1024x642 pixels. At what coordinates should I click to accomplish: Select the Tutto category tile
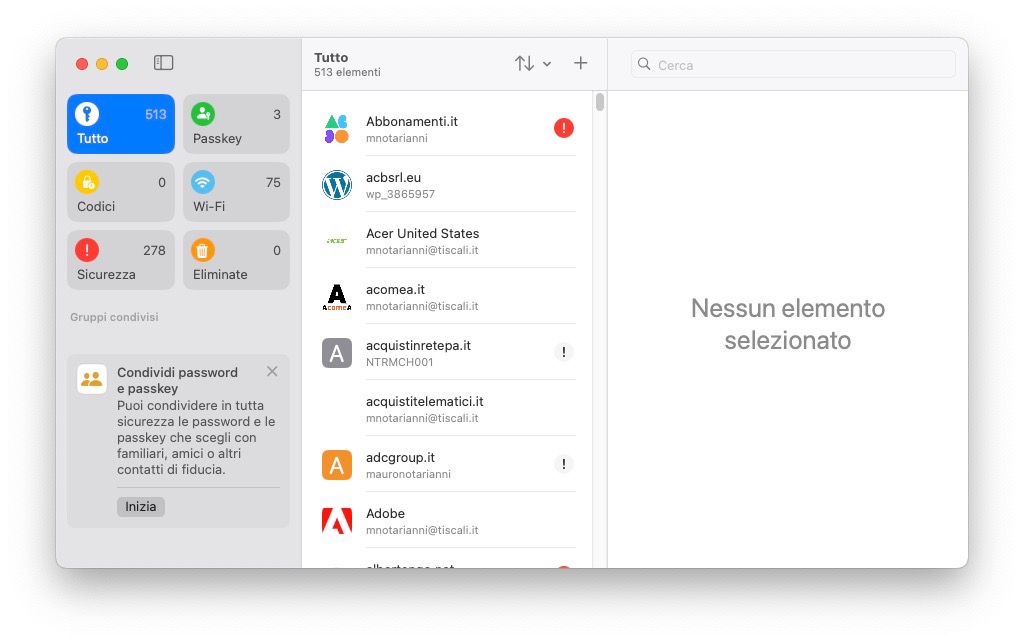[x=121, y=124]
